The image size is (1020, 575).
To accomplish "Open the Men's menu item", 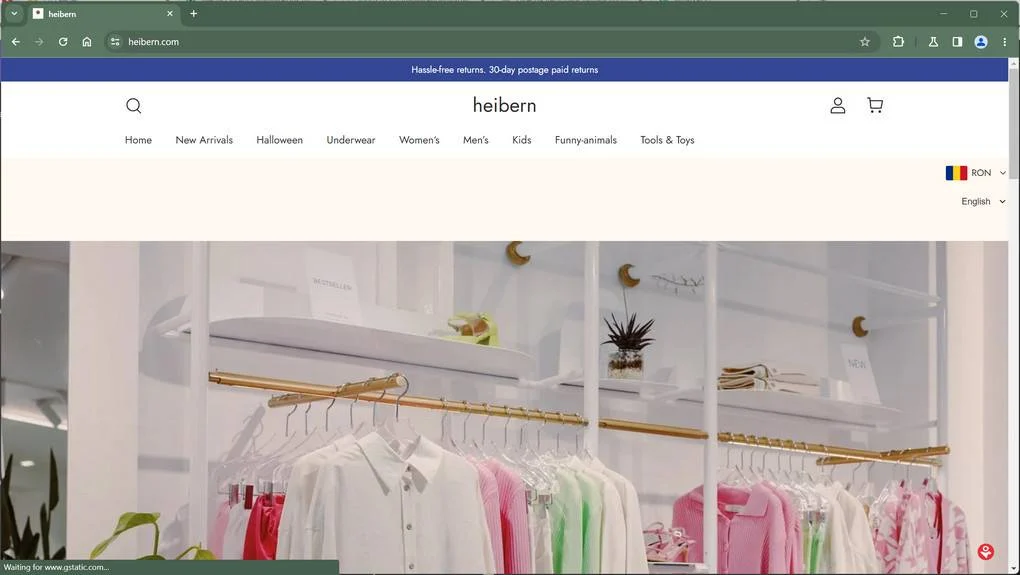I will (476, 140).
